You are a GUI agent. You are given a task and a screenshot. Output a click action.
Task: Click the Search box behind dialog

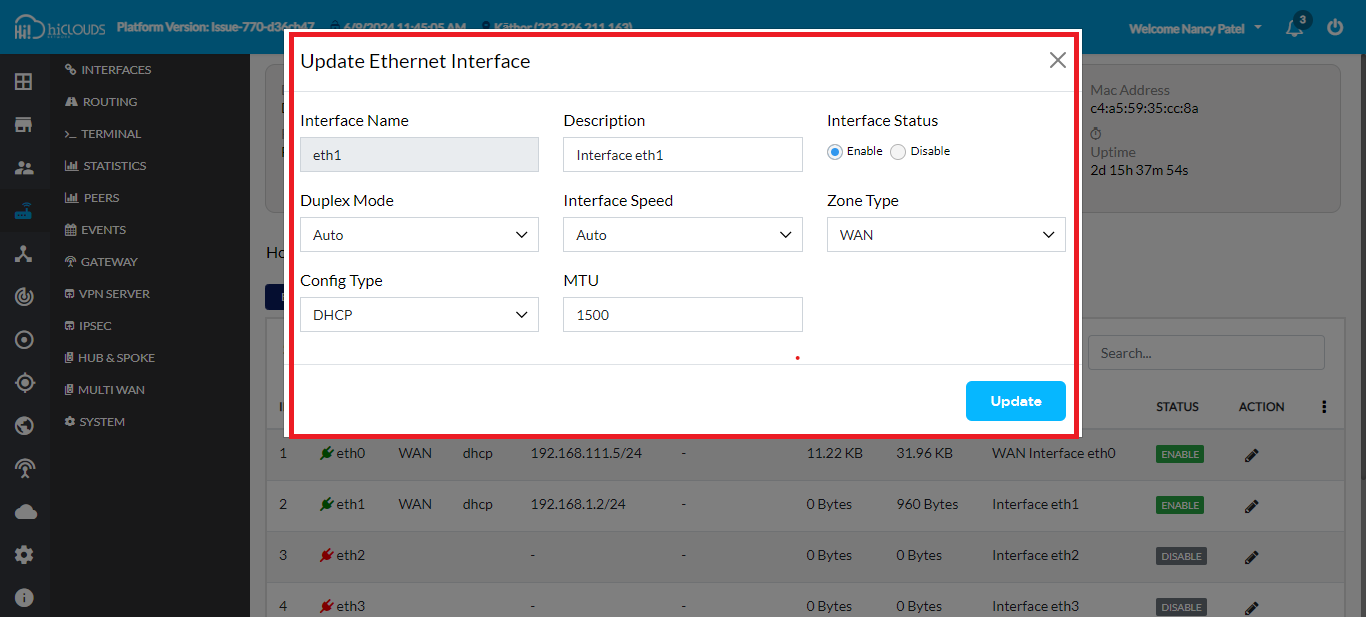[1206, 352]
